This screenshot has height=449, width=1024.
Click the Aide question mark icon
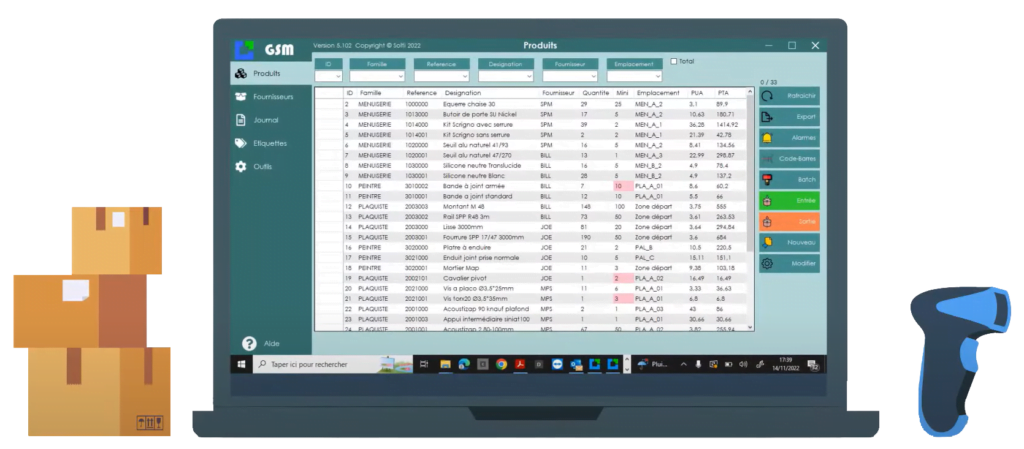249,343
